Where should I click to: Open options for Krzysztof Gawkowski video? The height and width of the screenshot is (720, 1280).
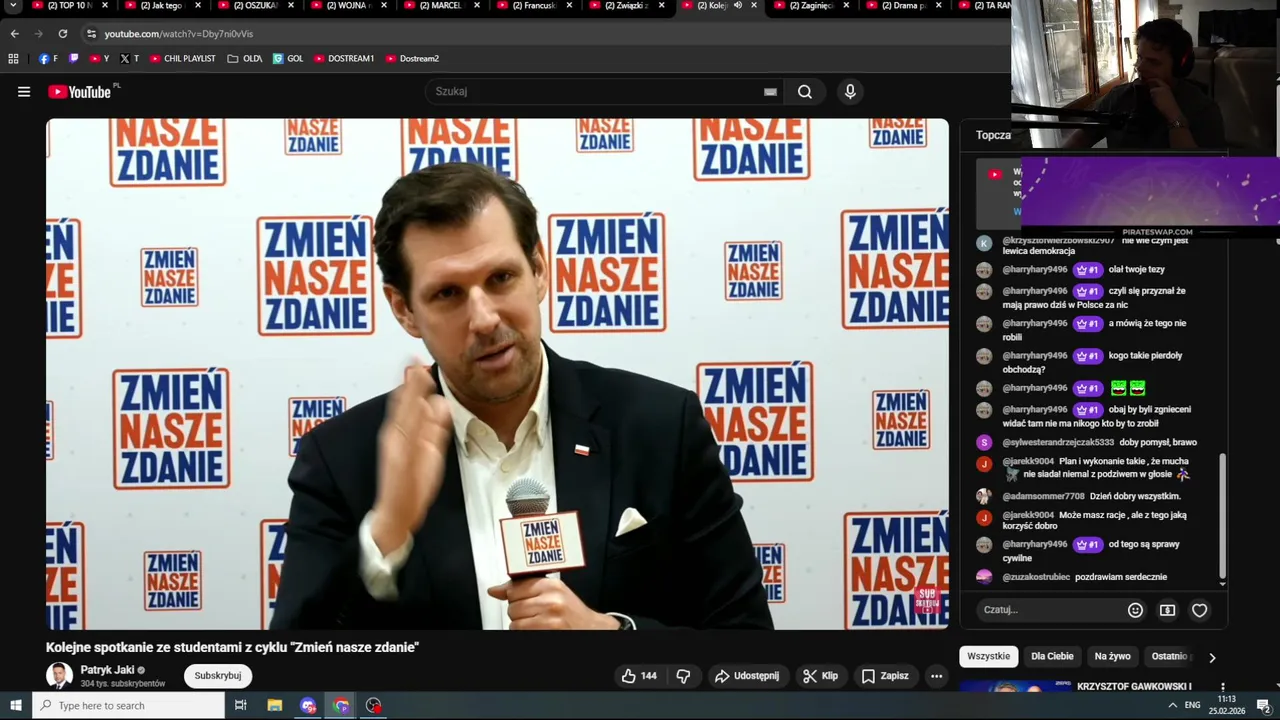point(1222,687)
